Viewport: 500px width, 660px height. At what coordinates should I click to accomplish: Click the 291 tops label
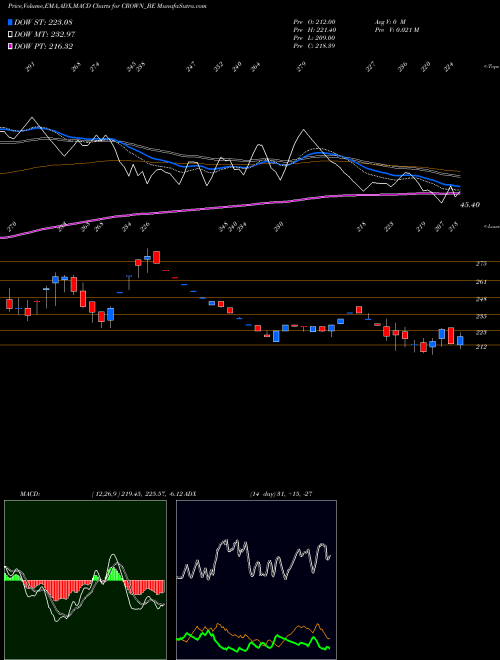pos(30,67)
